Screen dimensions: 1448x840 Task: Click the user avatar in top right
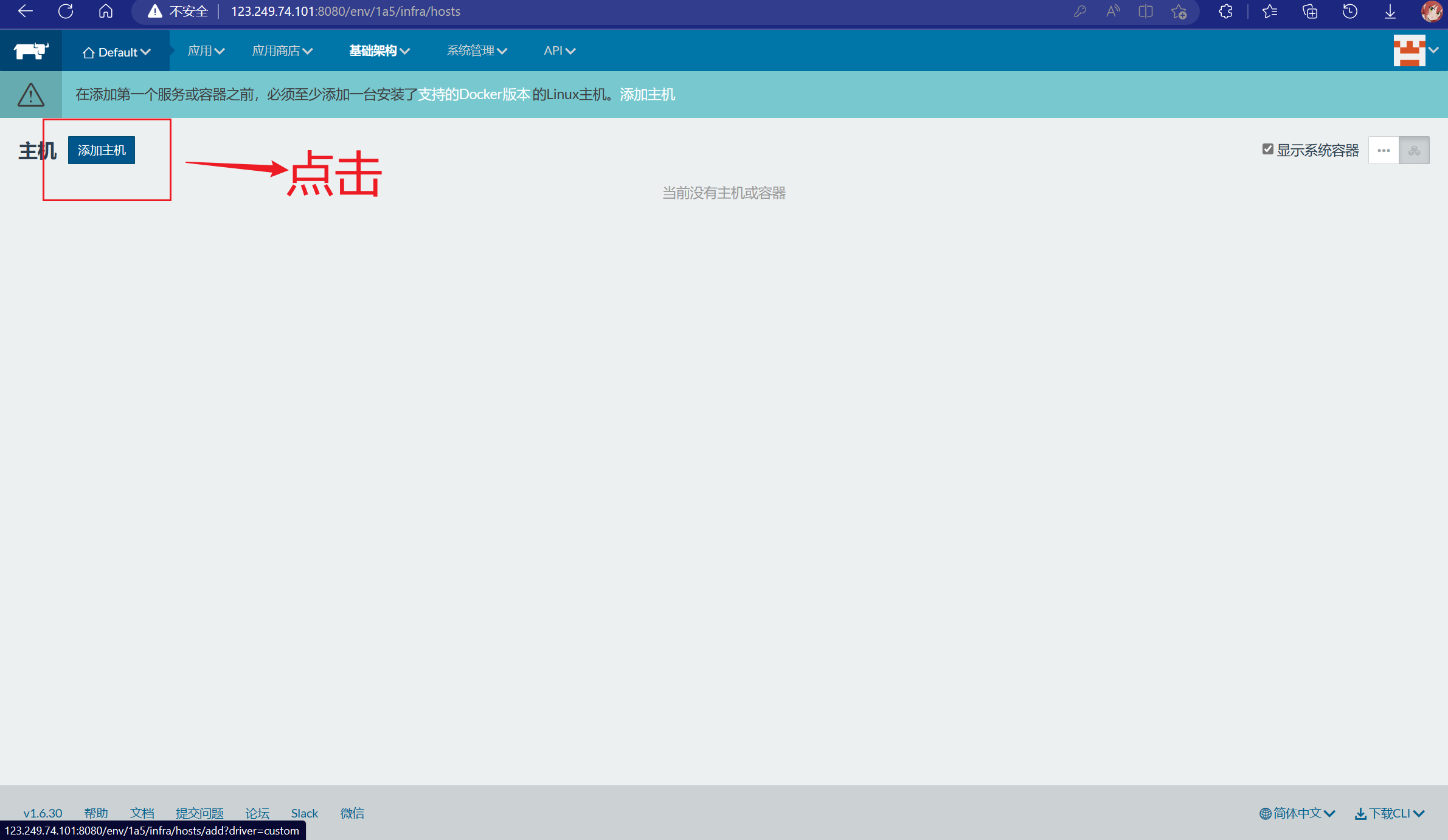pos(1409,51)
